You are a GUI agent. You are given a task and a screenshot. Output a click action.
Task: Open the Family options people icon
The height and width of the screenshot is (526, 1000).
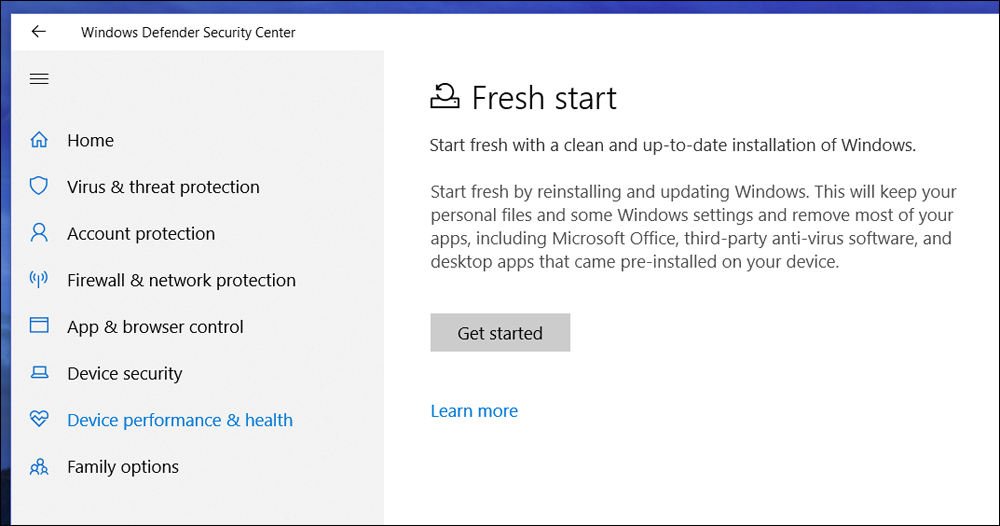coord(39,467)
